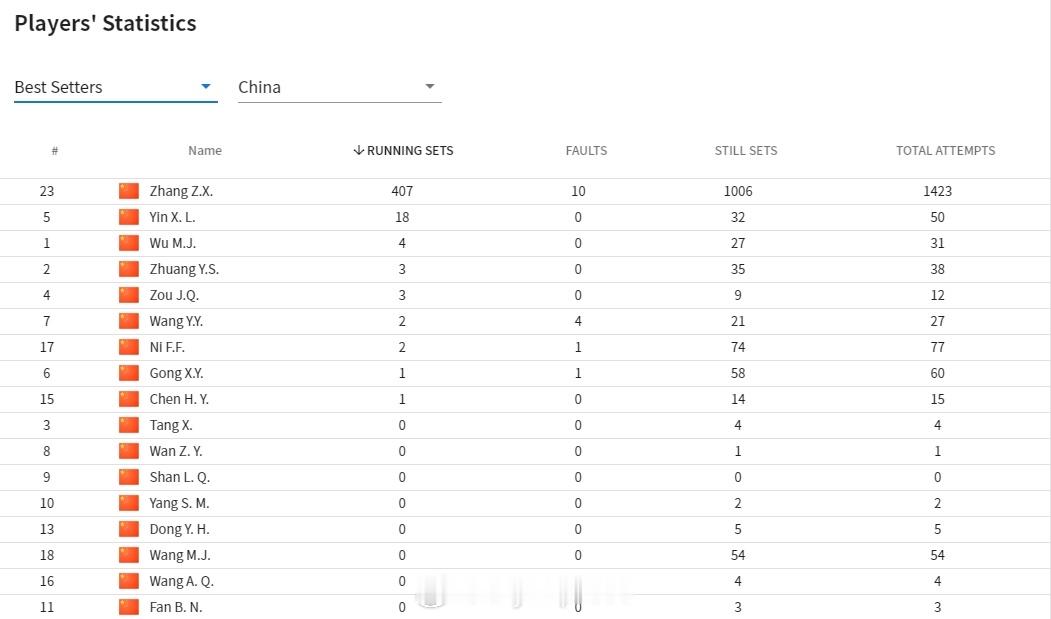Open player Zou J.Q. row
1051x619 pixels.
(526, 295)
